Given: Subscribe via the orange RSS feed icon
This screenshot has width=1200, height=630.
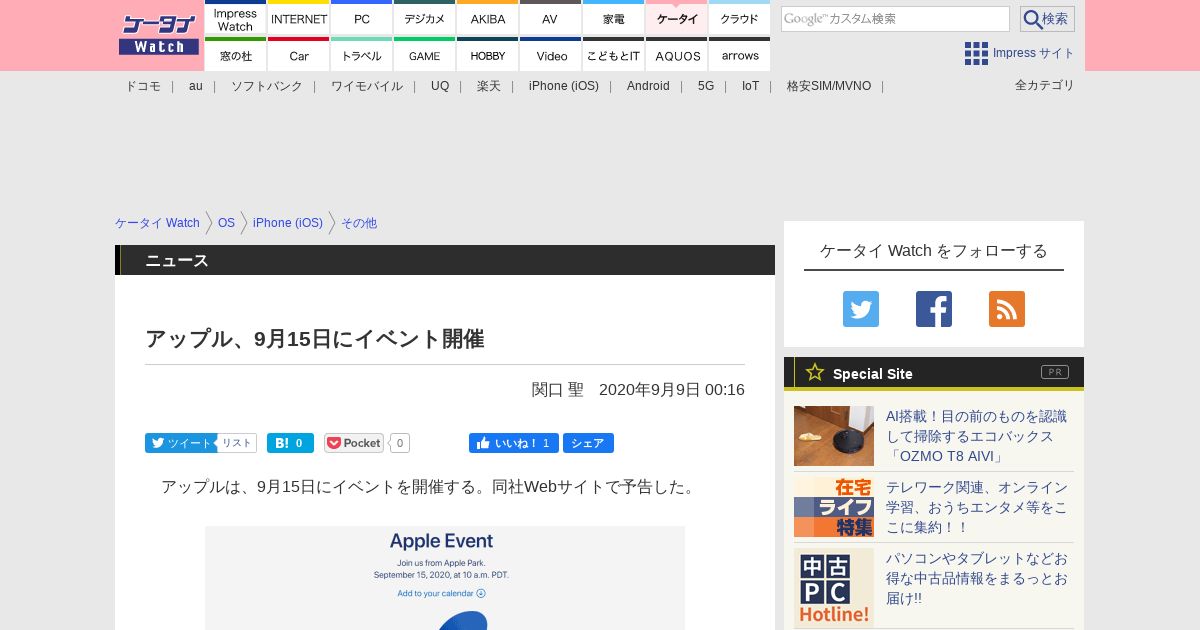Looking at the screenshot, I should click(x=1007, y=309).
